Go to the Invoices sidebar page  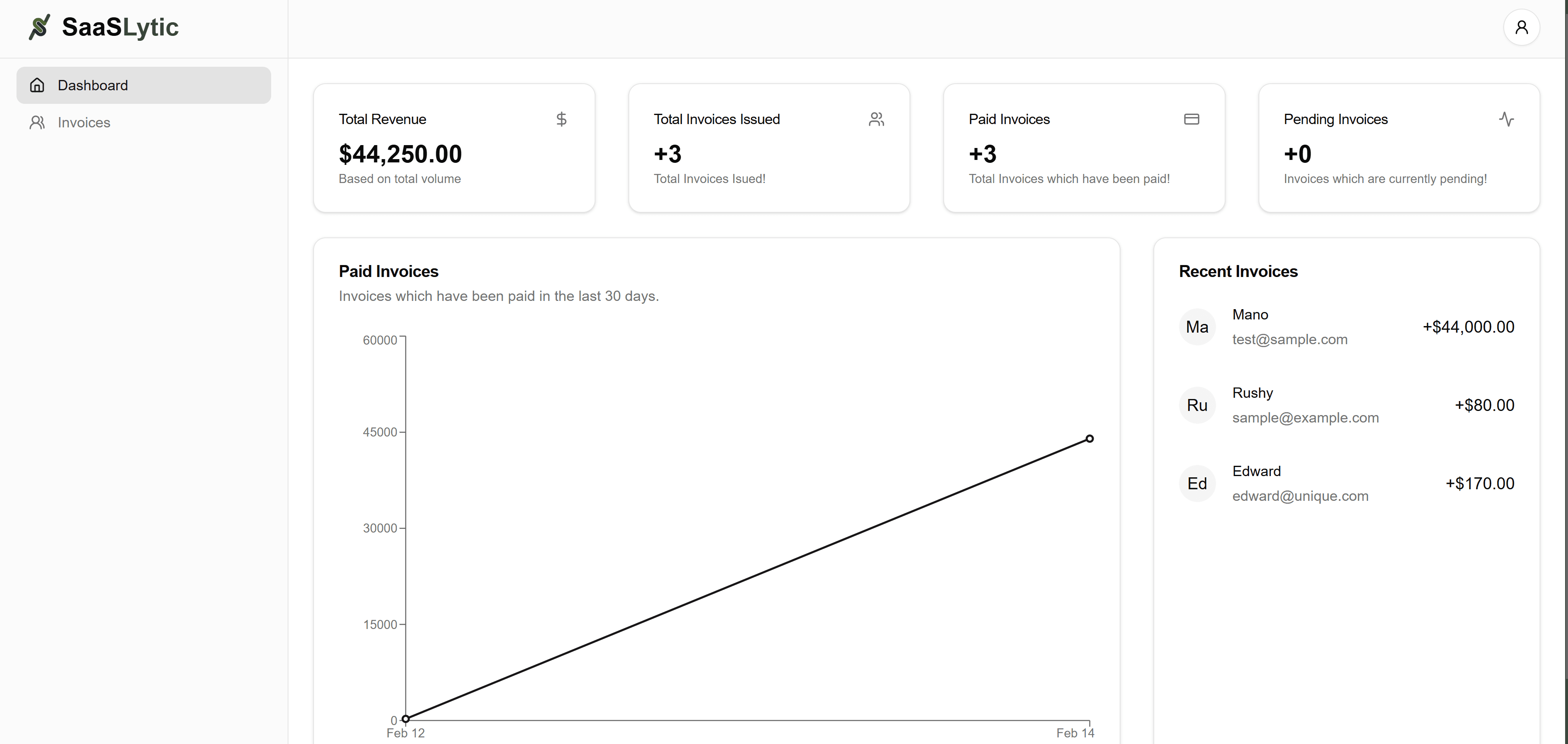144,122
